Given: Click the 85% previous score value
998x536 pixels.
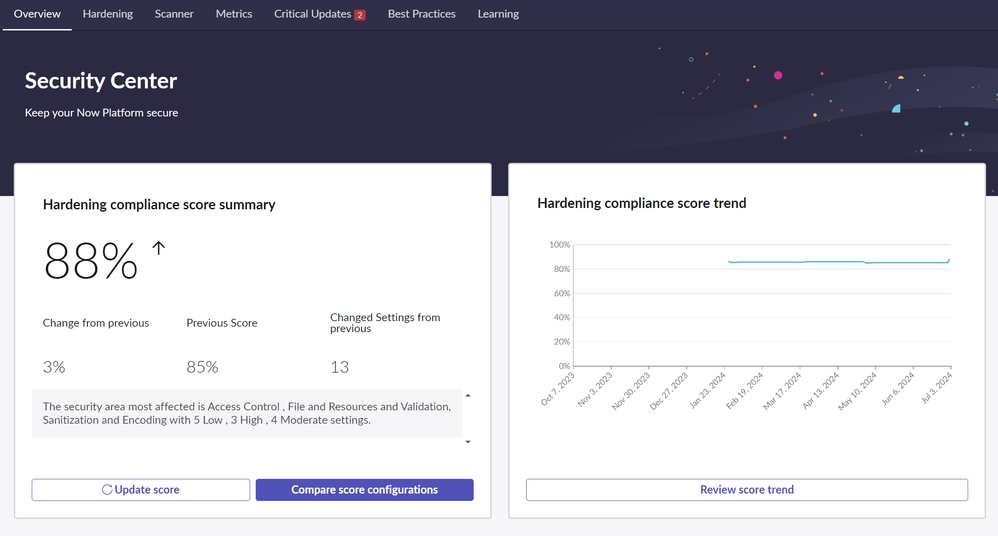Looking at the screenshot, I should [x=202, y=367].
